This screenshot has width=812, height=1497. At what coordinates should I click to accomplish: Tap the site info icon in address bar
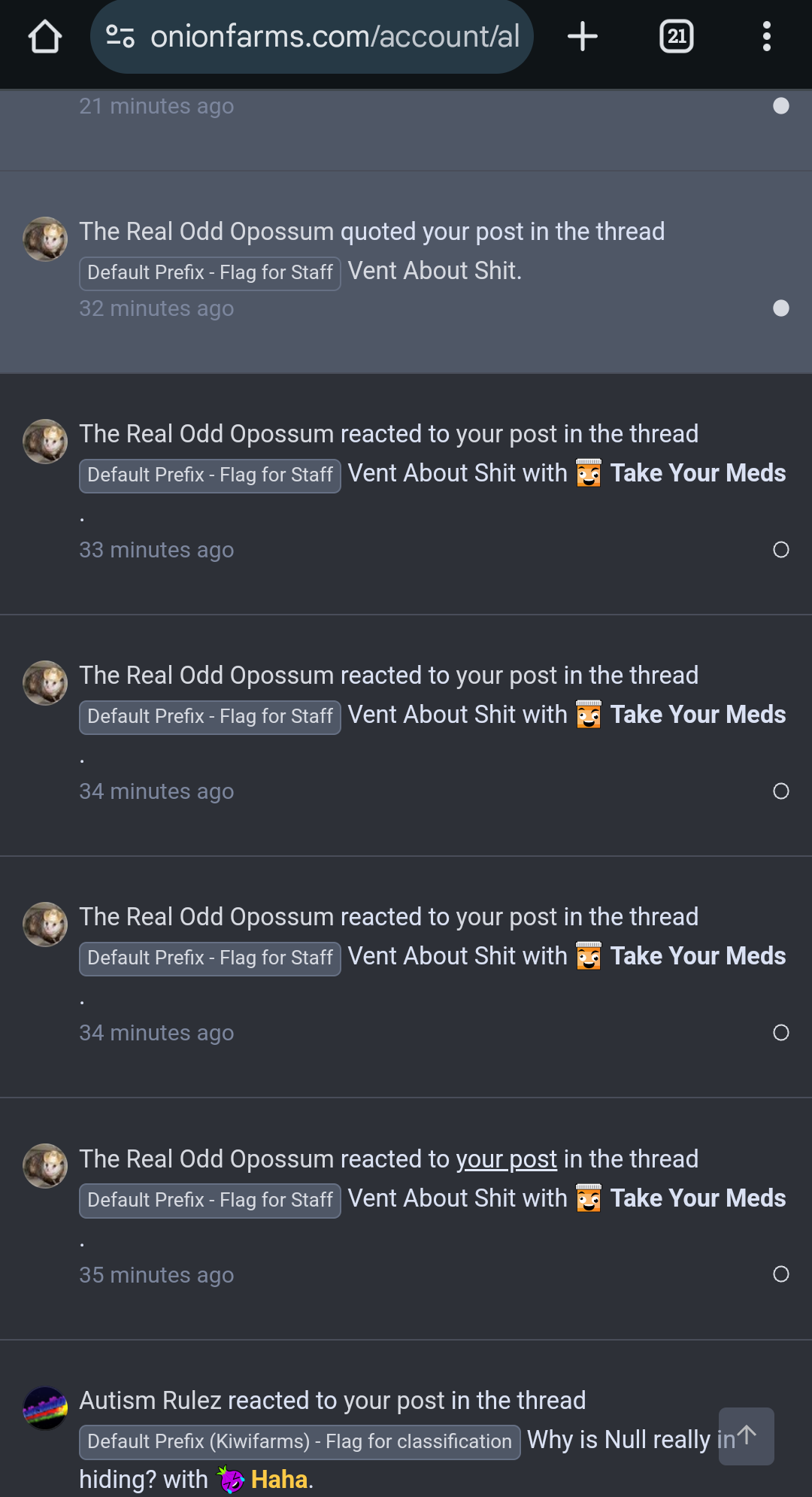[120, 36]
